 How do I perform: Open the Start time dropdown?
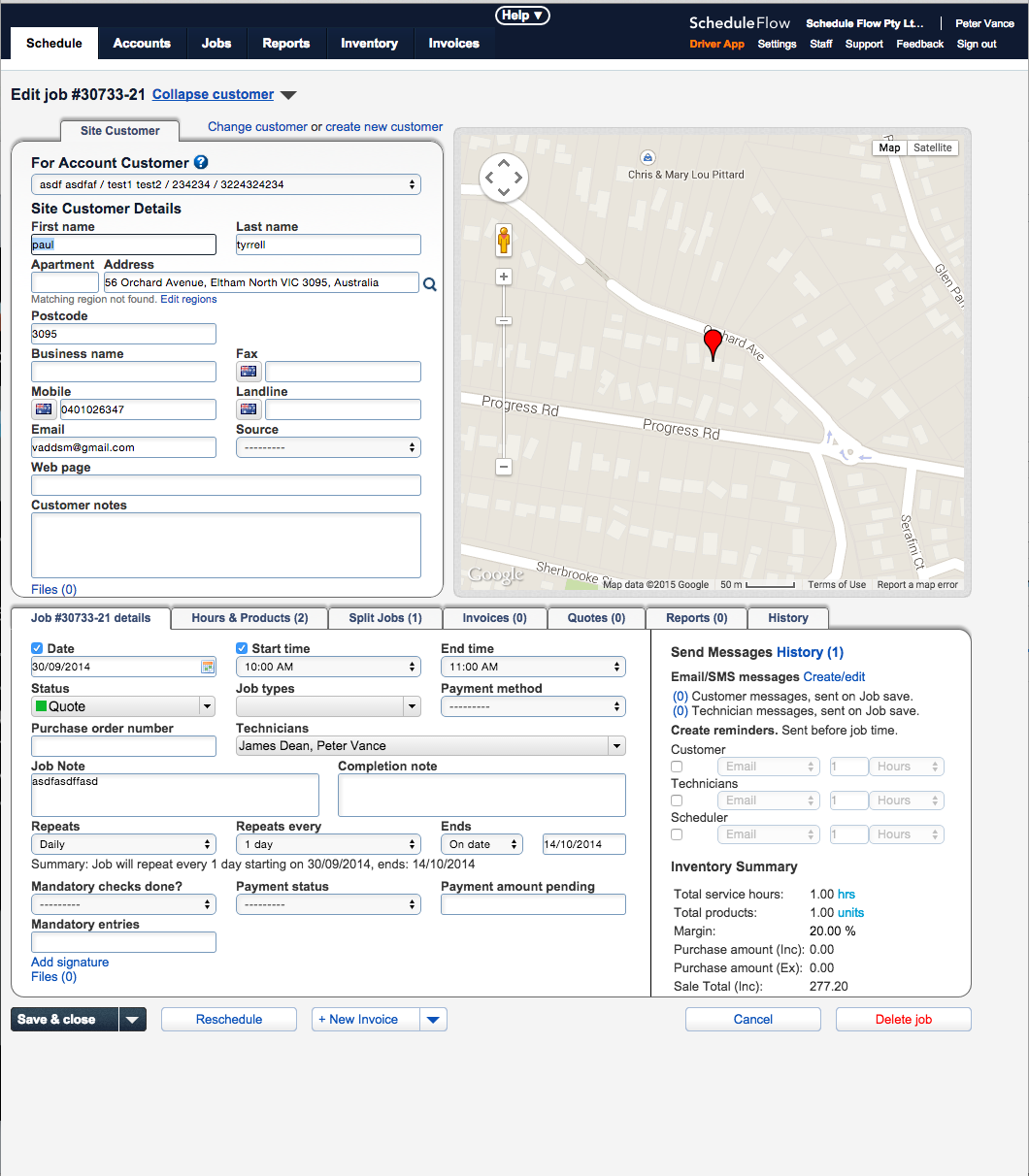[x=328, y=667]
